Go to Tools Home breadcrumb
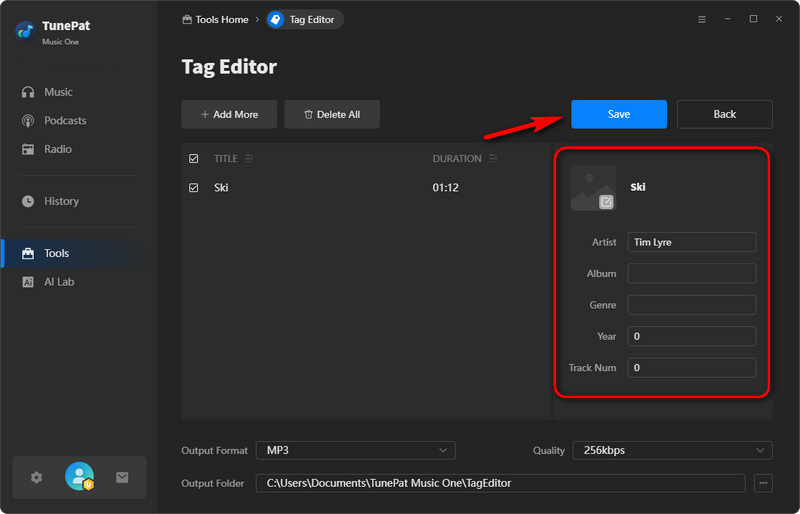Screen dimensions: 800x514 215,19
